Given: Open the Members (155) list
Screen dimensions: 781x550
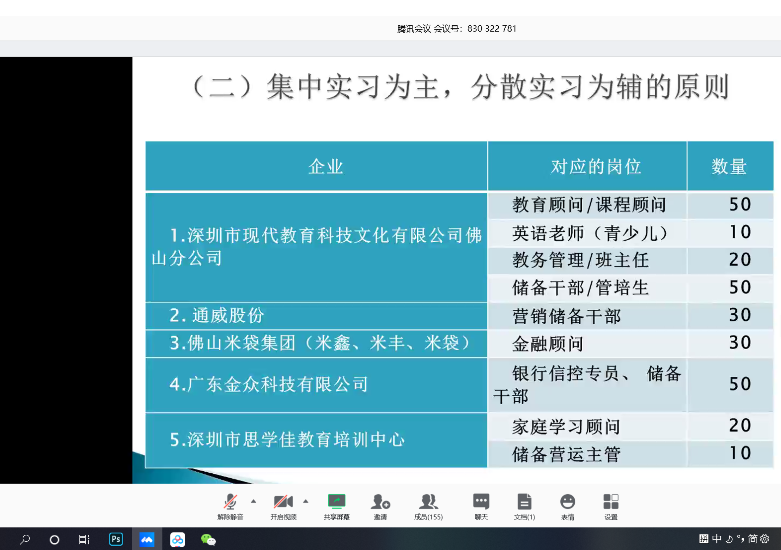Looking at the screenshot, I should click(429, 502).
